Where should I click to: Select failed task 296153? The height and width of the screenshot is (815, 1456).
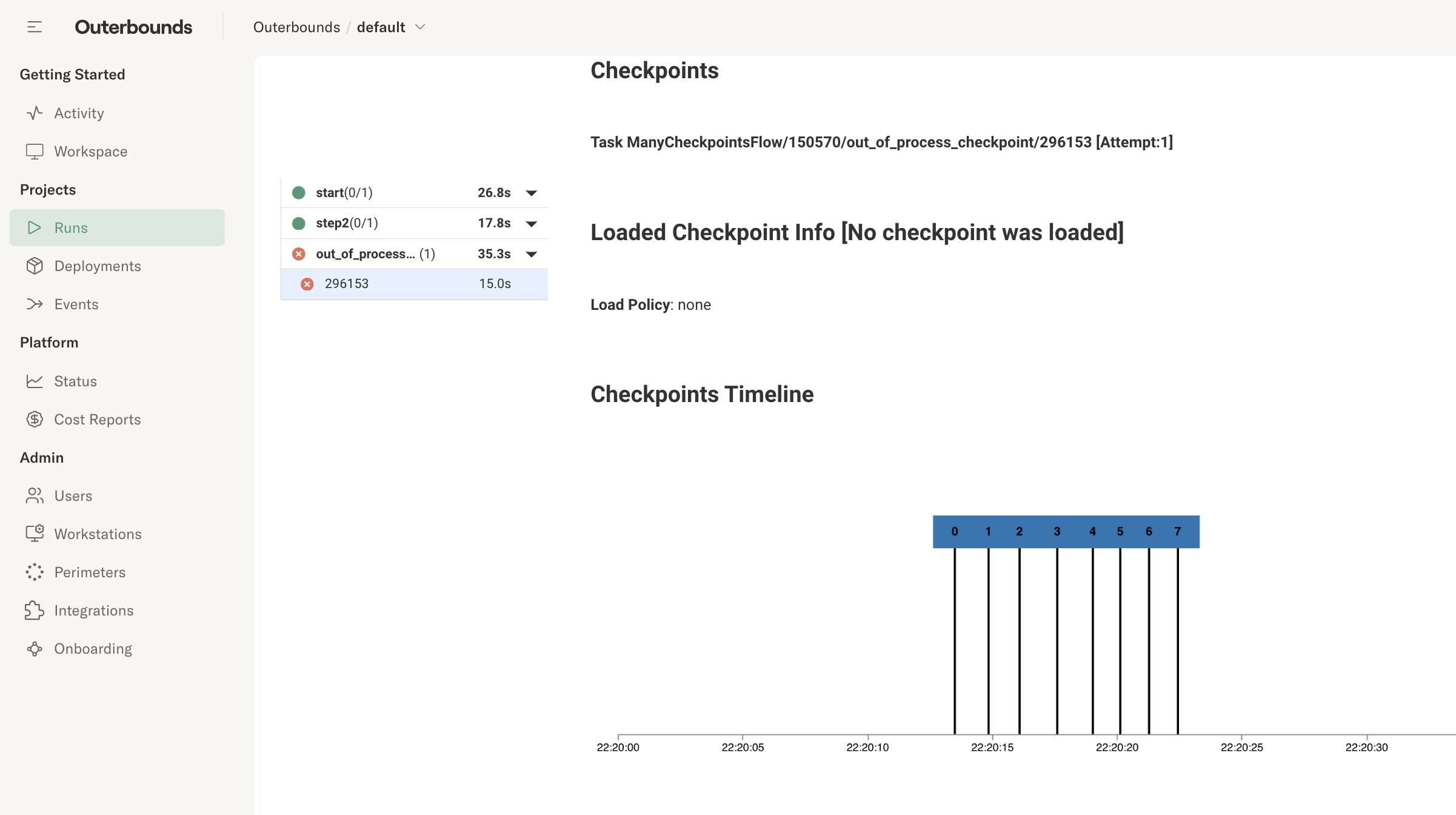pos(414,284)
